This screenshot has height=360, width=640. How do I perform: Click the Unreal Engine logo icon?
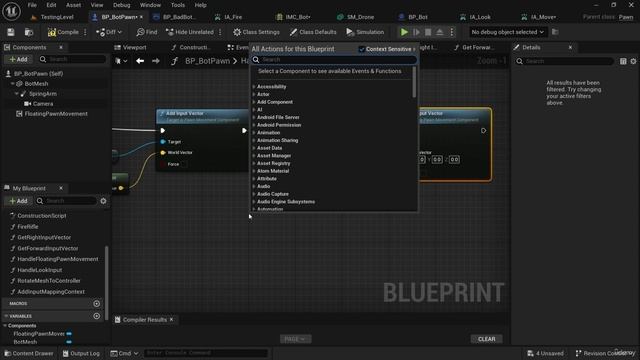pos(11,11)
